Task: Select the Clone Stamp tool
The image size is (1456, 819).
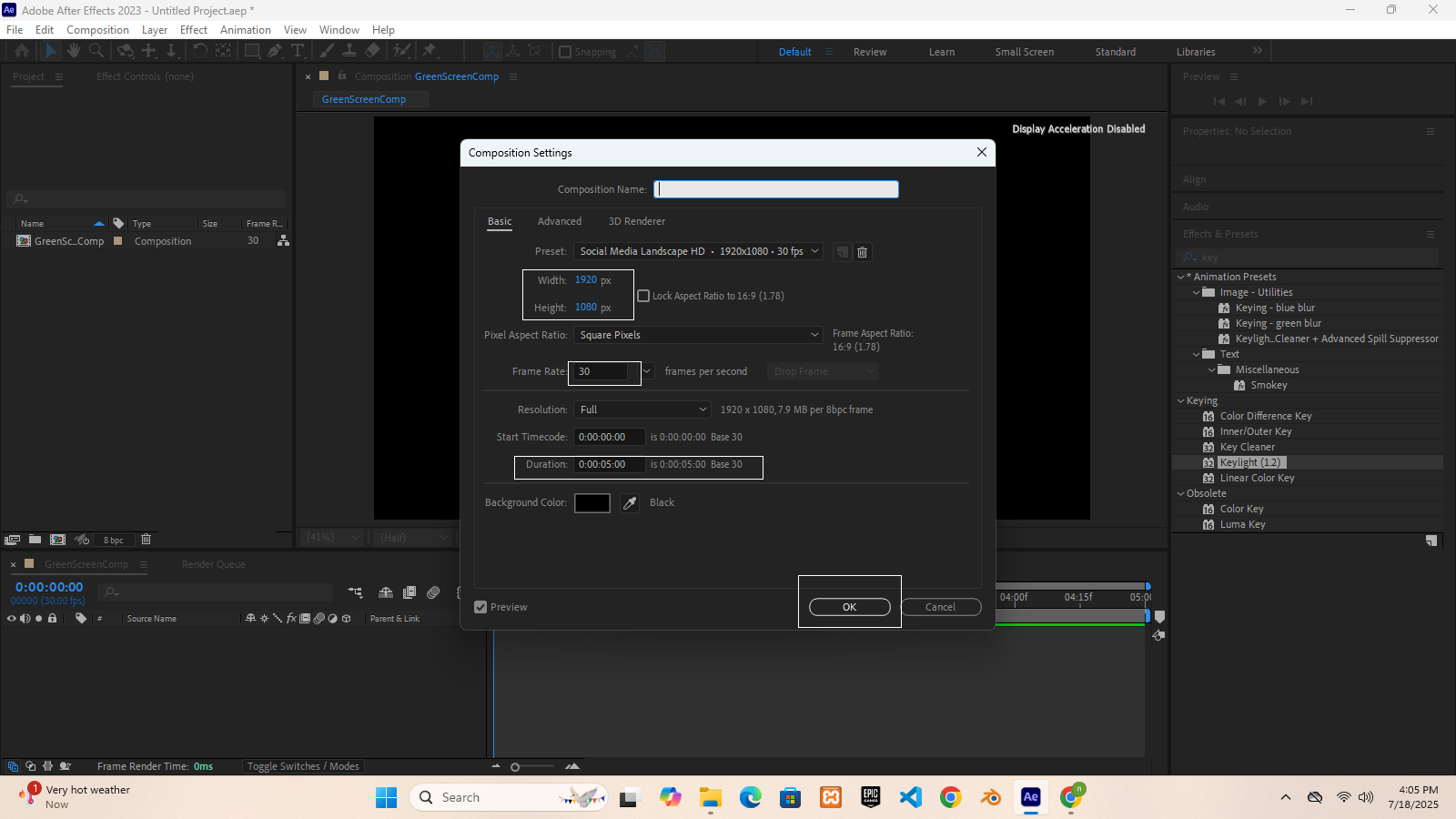Action: [x=349, y=51]
